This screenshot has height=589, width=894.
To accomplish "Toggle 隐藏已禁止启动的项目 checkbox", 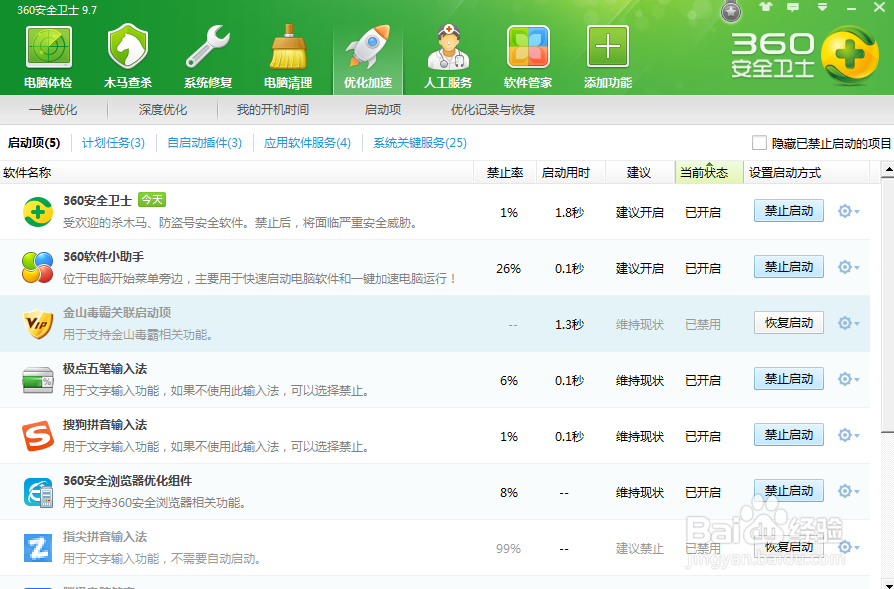I will [759, 143].
